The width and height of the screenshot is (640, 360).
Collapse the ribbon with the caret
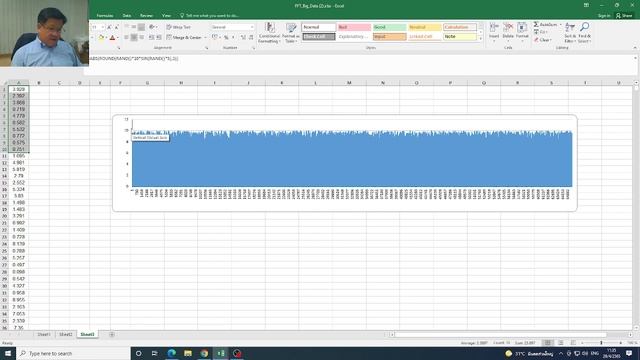pyautogui.click(x=635, y=48)
